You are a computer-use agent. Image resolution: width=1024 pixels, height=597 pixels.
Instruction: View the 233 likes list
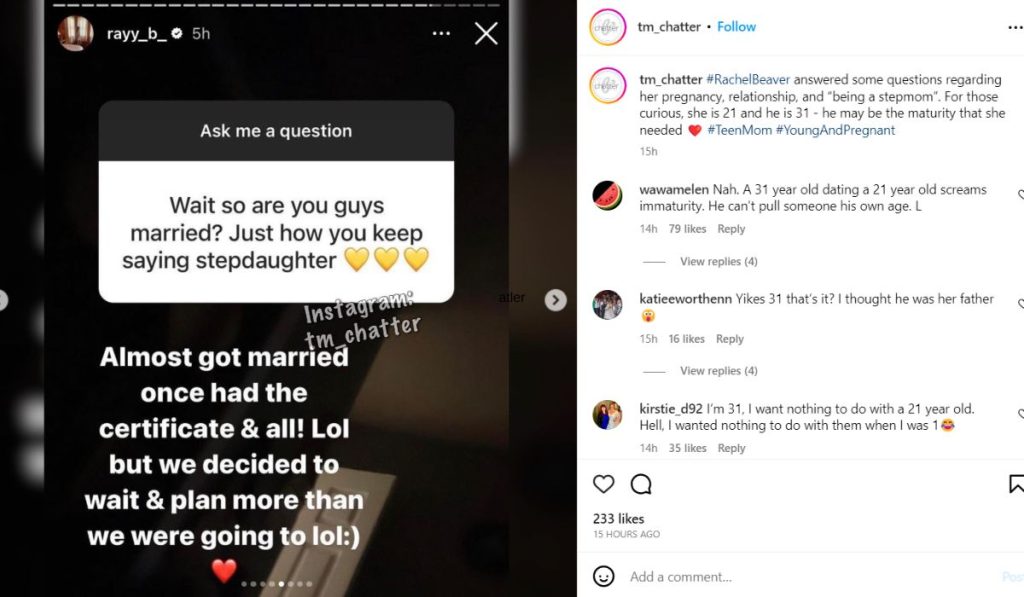tap(618, 519)
